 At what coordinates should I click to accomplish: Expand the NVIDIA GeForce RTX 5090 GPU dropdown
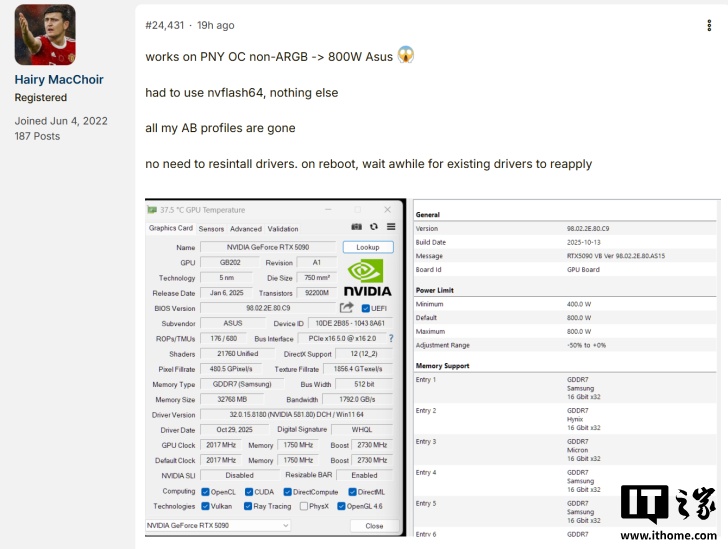click(x=285, y=525)
